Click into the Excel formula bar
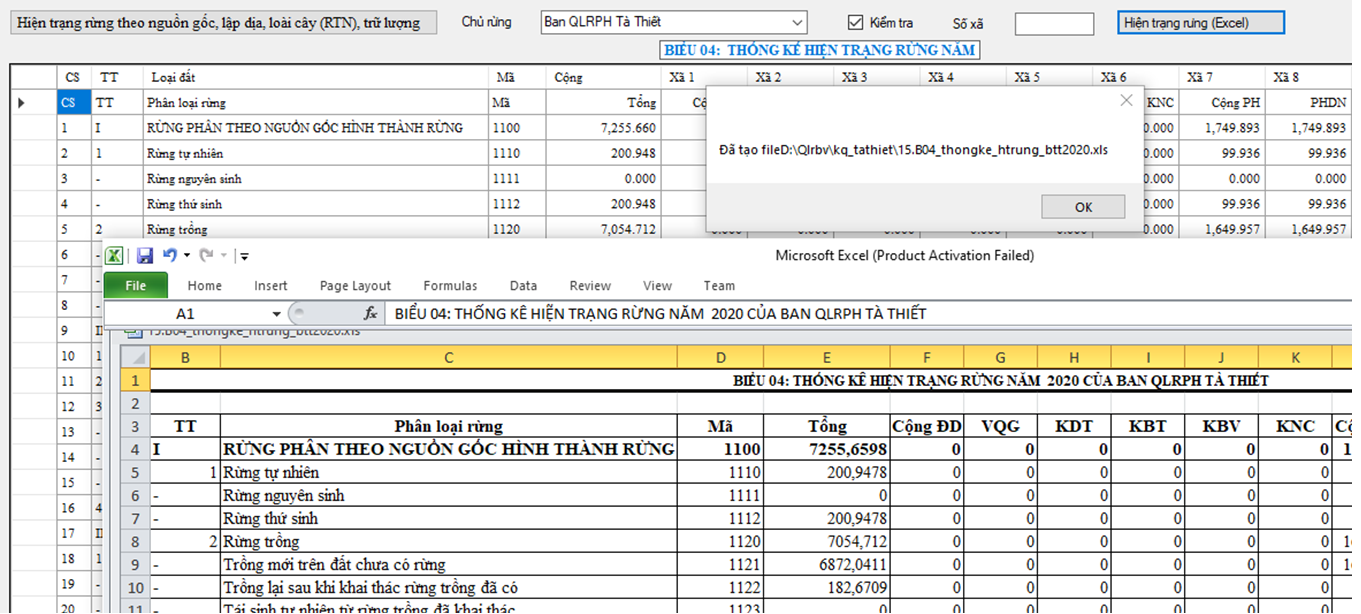Screen dimensions: 1361x614 point(870,314)
